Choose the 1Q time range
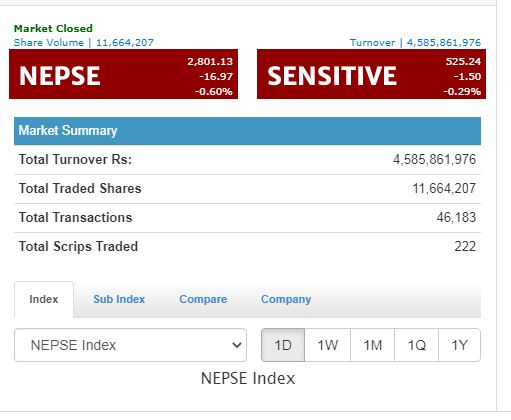511x420 pixels. 416,345
